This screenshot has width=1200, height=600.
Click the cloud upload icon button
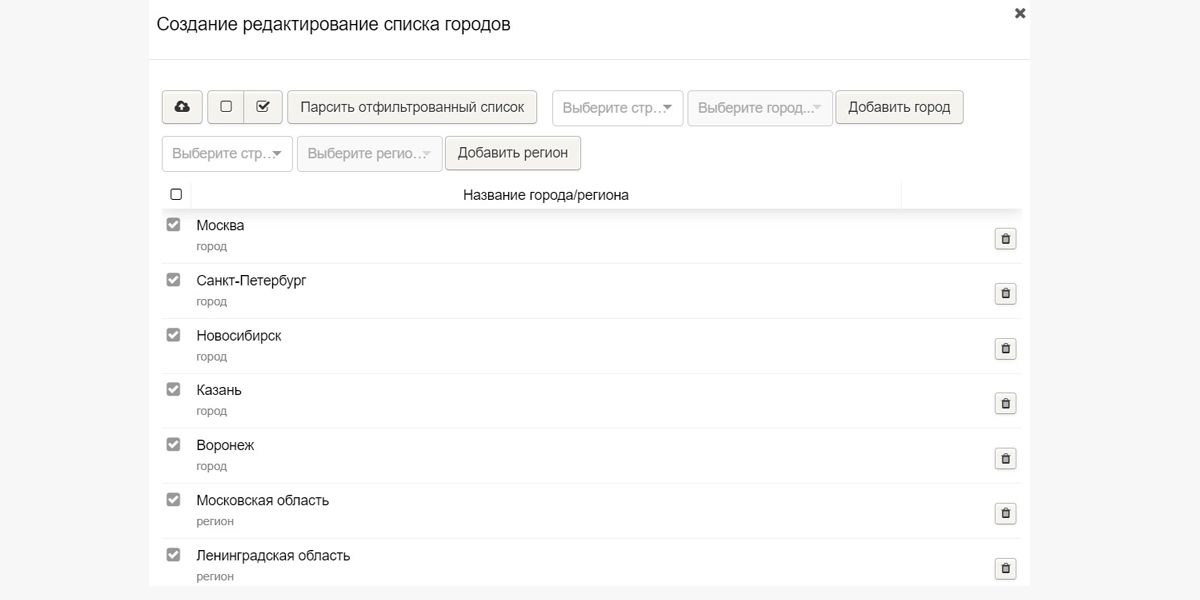(x=182, y=107)
